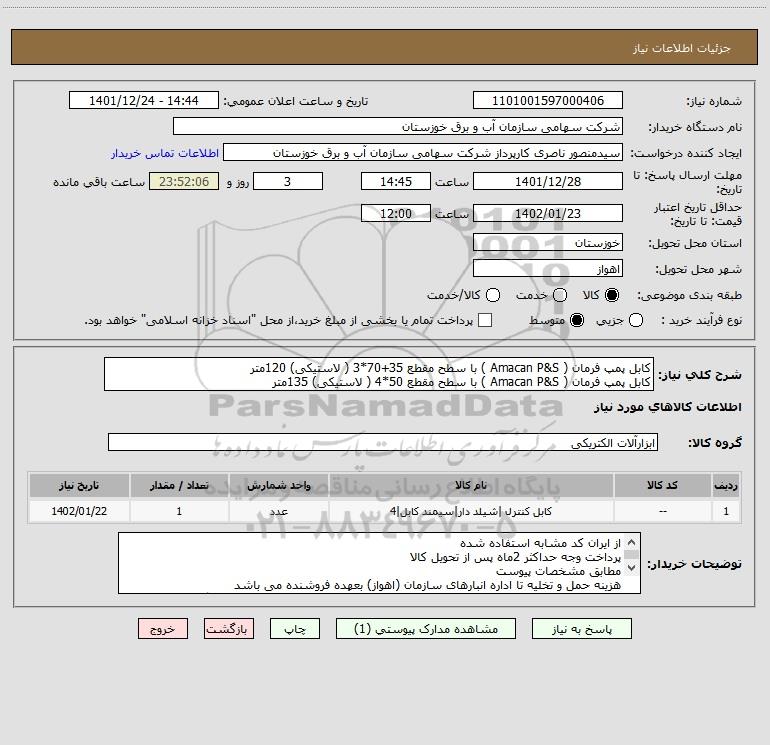
Task: Click the price validity date 1402/01/23
Action: 548,214
